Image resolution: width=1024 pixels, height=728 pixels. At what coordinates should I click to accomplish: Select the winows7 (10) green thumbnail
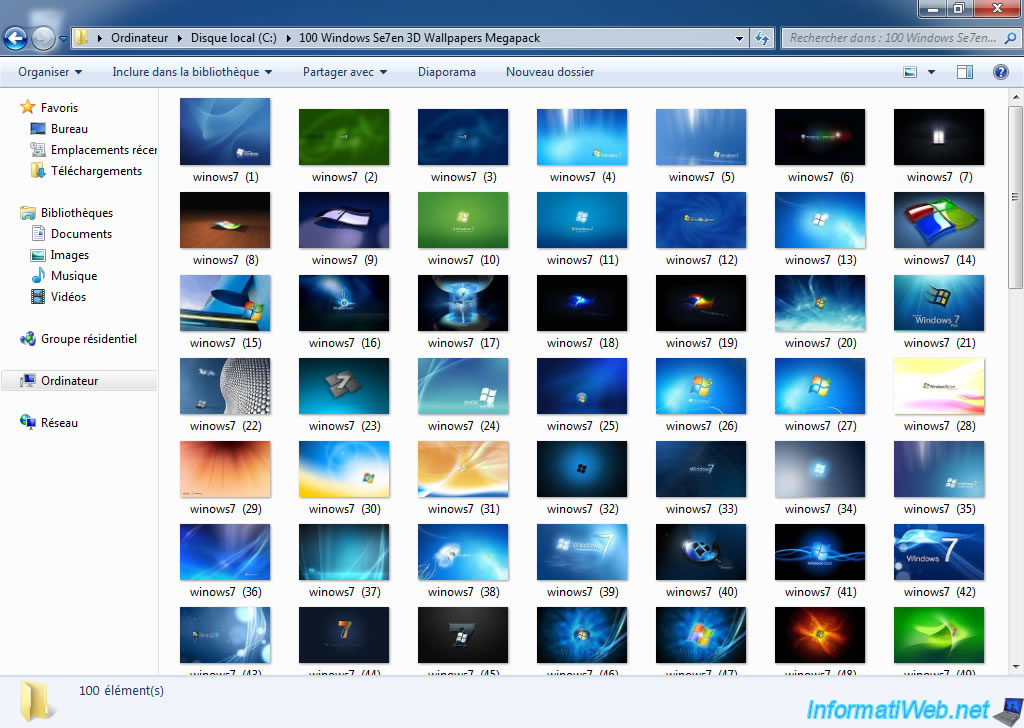pos(463,220)
